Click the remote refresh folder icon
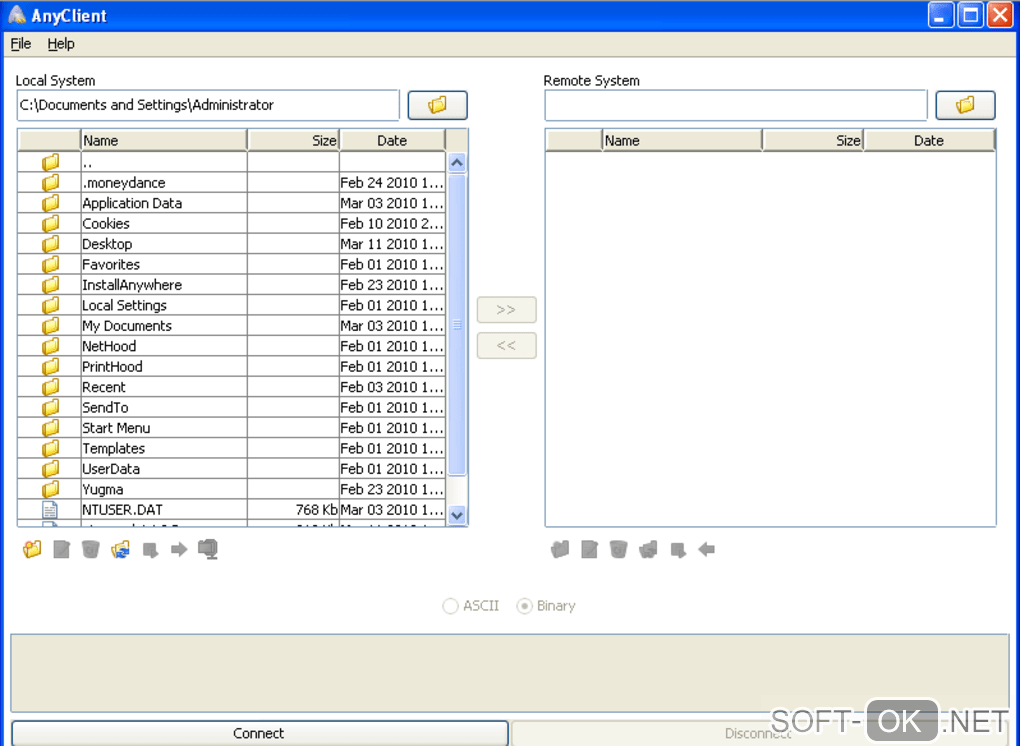 tap(648, 550)
